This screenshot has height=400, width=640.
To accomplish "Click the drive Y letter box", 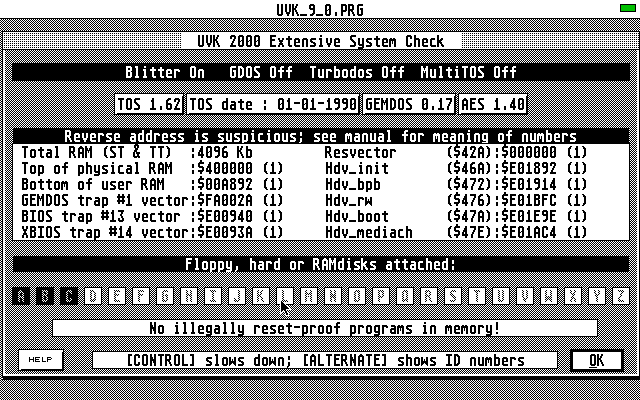I will [597, 296].
